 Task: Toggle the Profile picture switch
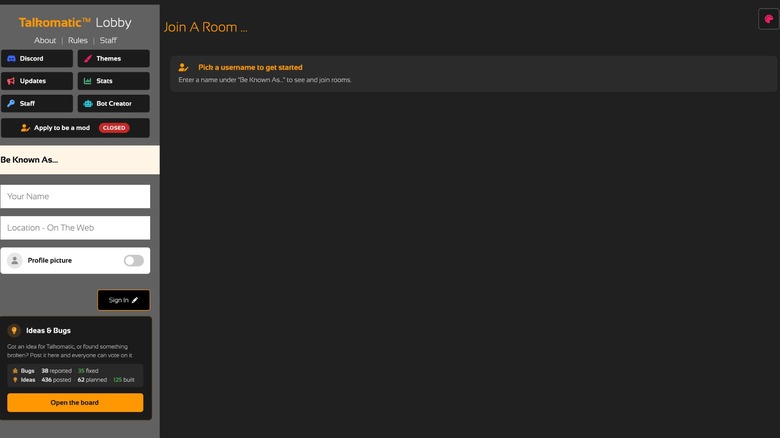[134, 260]
